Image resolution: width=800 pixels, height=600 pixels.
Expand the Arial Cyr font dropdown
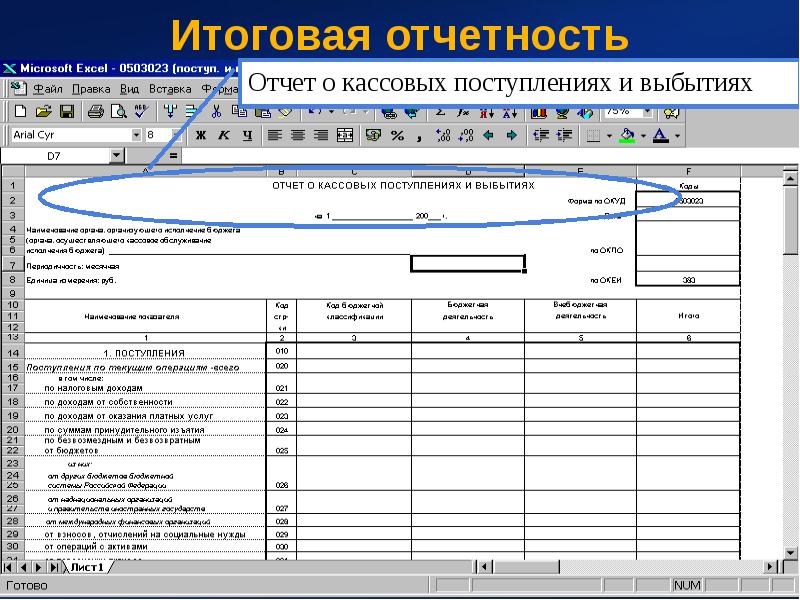(136, 135)
